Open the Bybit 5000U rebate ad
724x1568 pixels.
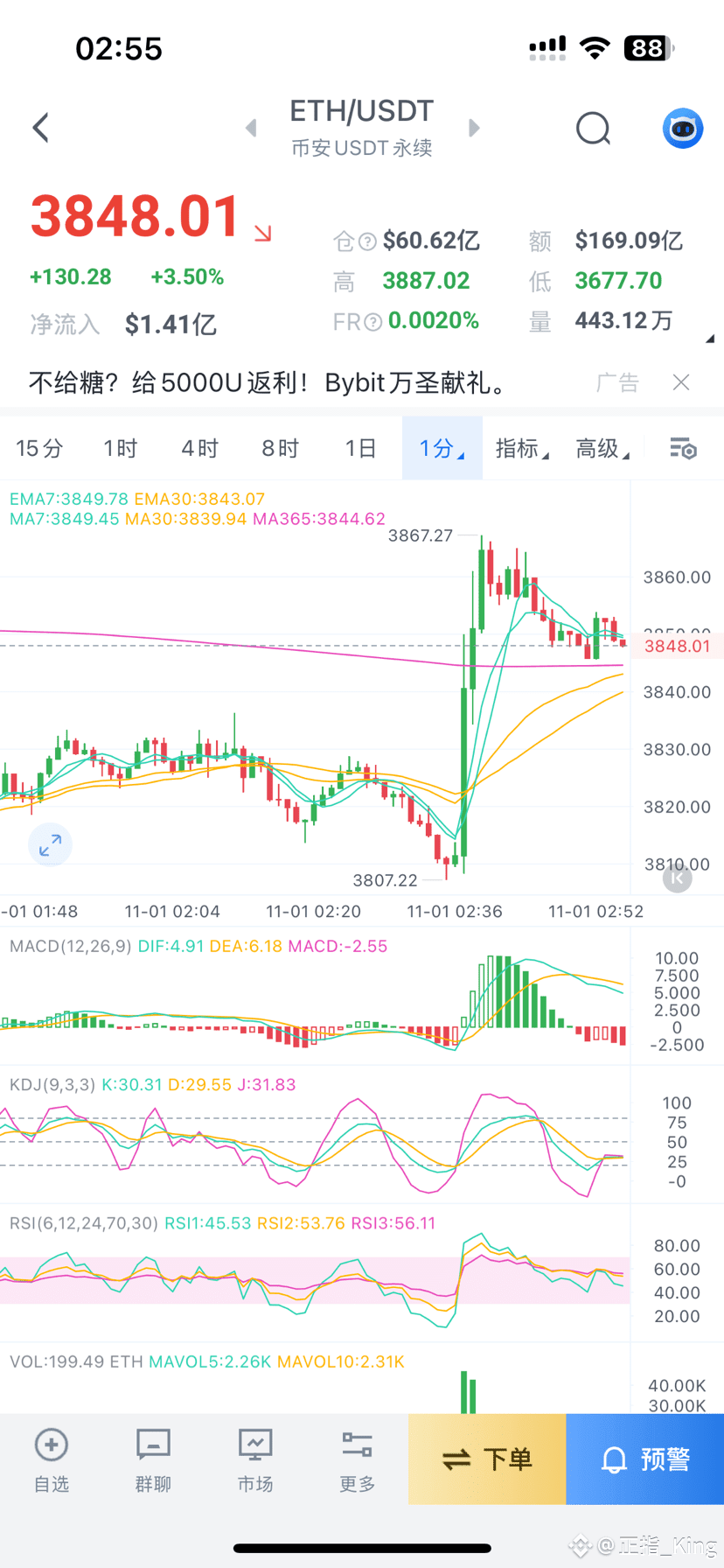[x=269, y=382]
